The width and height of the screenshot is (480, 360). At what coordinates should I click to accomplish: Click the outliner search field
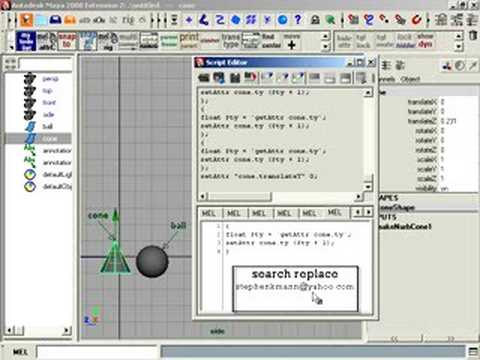[45, 64]
